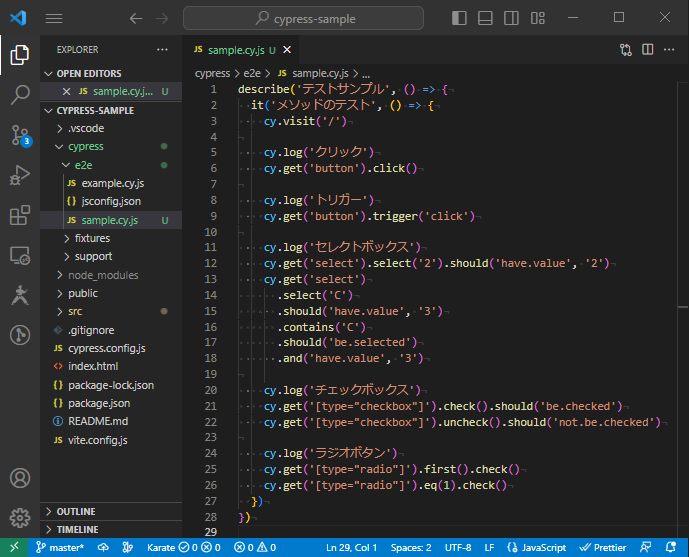Open Remote Explorer in activity bar
Screen dimensions: 689x557
click(x=20, y=255)
